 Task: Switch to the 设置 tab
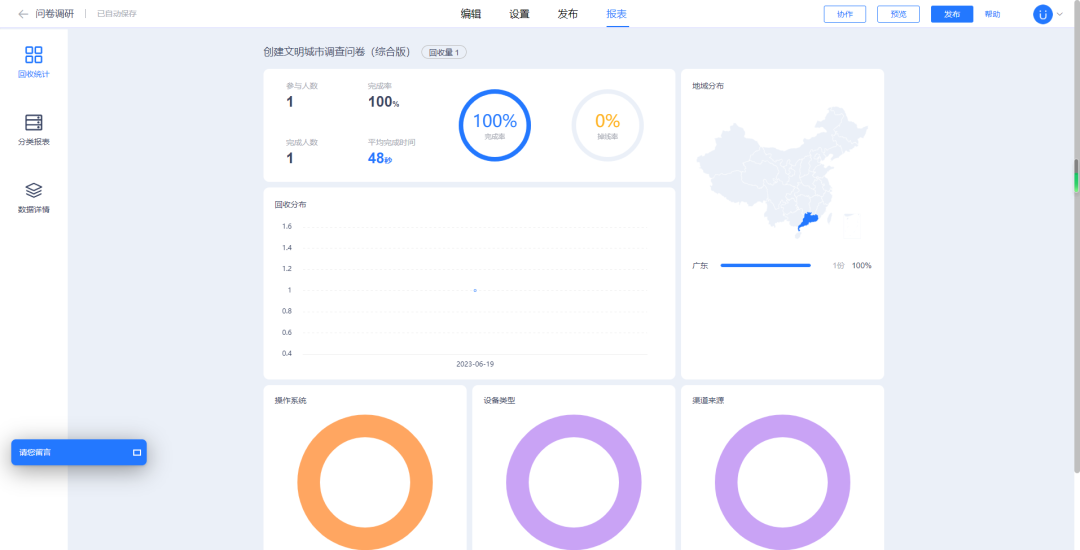point(519,14)
